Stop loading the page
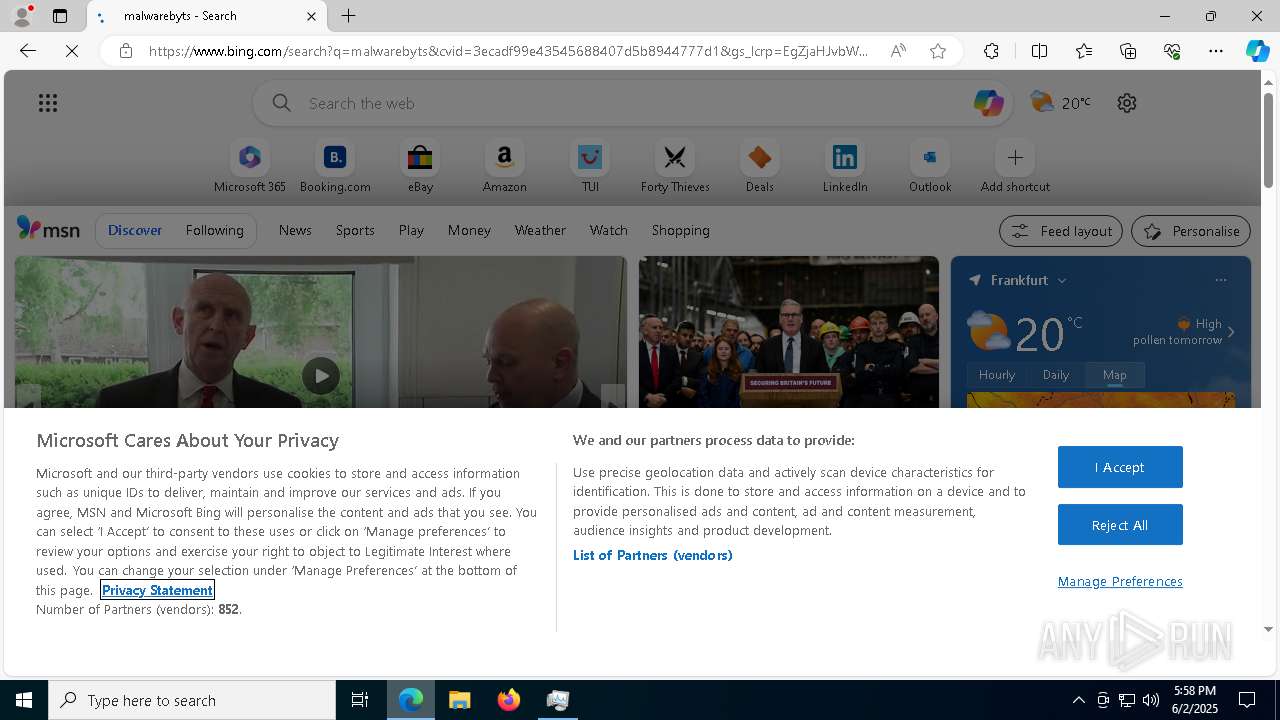 tap(72, 51)
